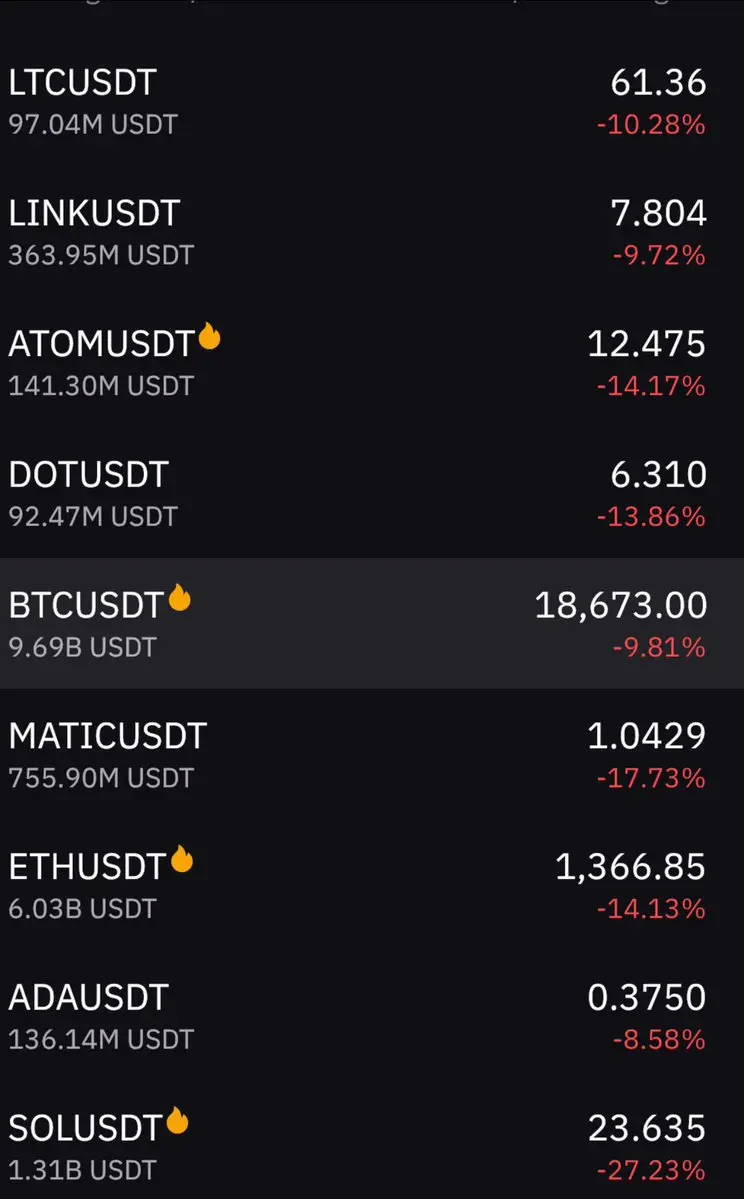Tap the LTCUSDT -10.28% change value
This screenshot has width=744, height=1199.
click(651, 124)
